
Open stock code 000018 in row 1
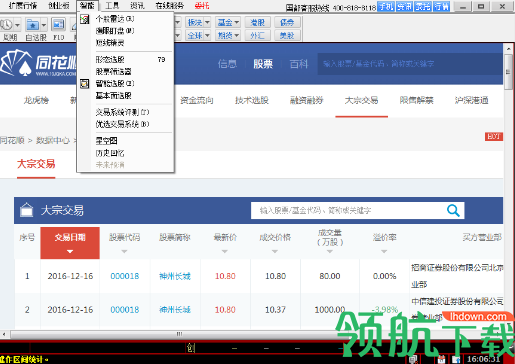point(125,276)
